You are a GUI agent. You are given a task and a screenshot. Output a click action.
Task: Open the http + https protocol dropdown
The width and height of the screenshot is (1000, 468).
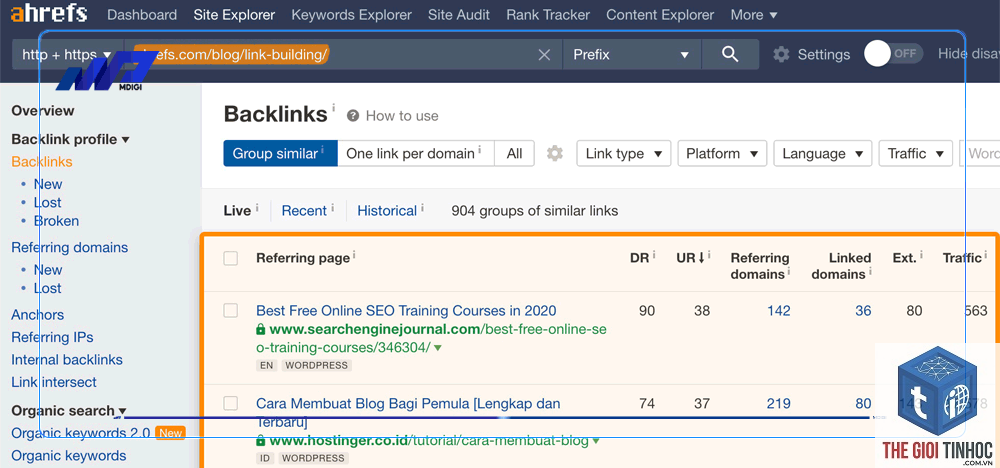click(67, 55)
